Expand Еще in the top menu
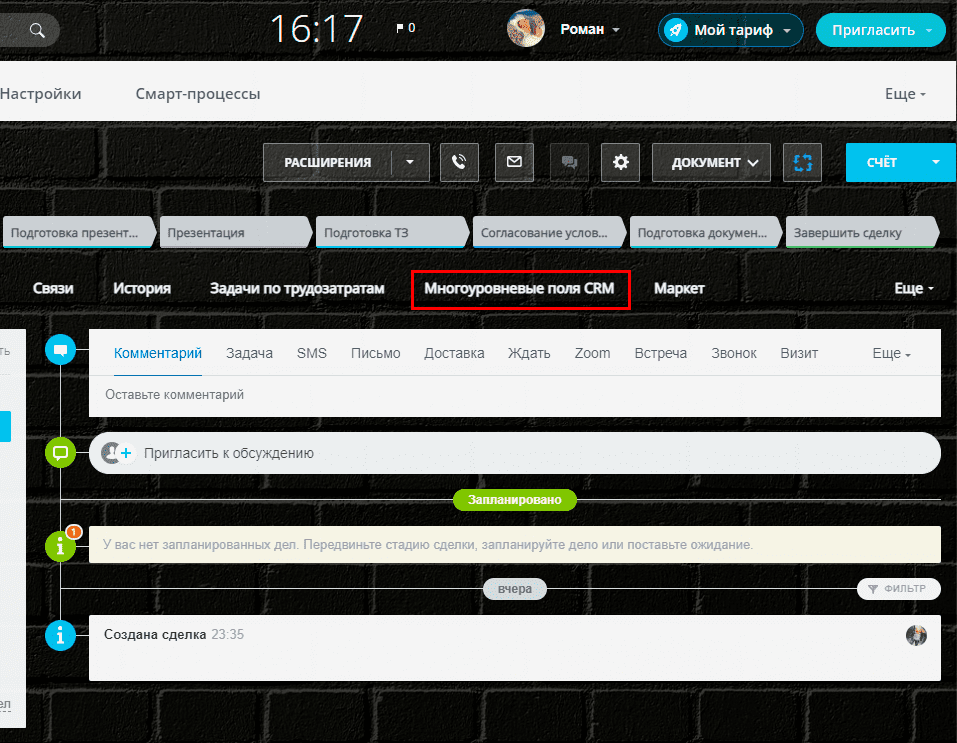This screenshot has height=743, width=957. tap(905, 93)
